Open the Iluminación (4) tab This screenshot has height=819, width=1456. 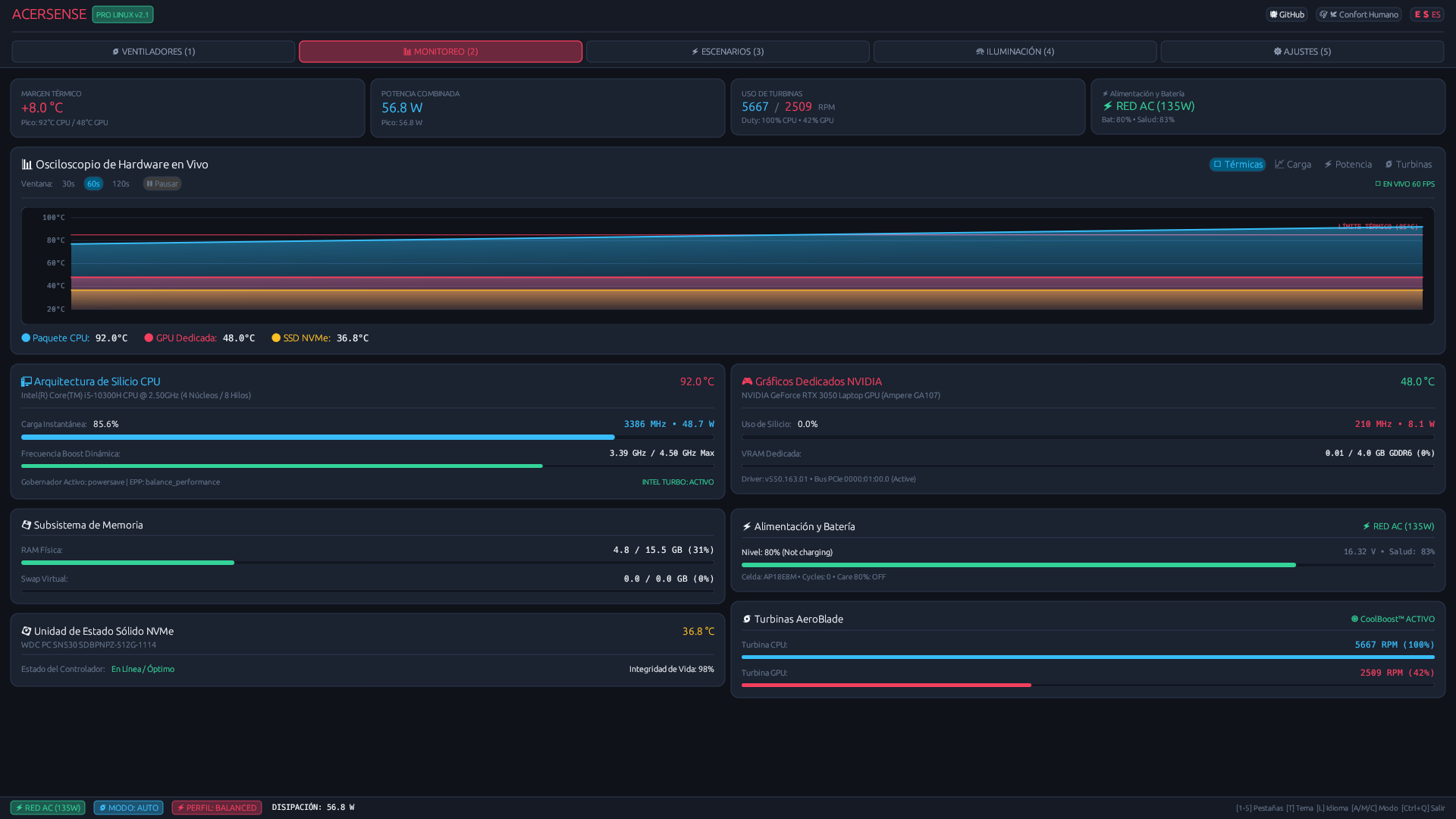[1015, 52]
